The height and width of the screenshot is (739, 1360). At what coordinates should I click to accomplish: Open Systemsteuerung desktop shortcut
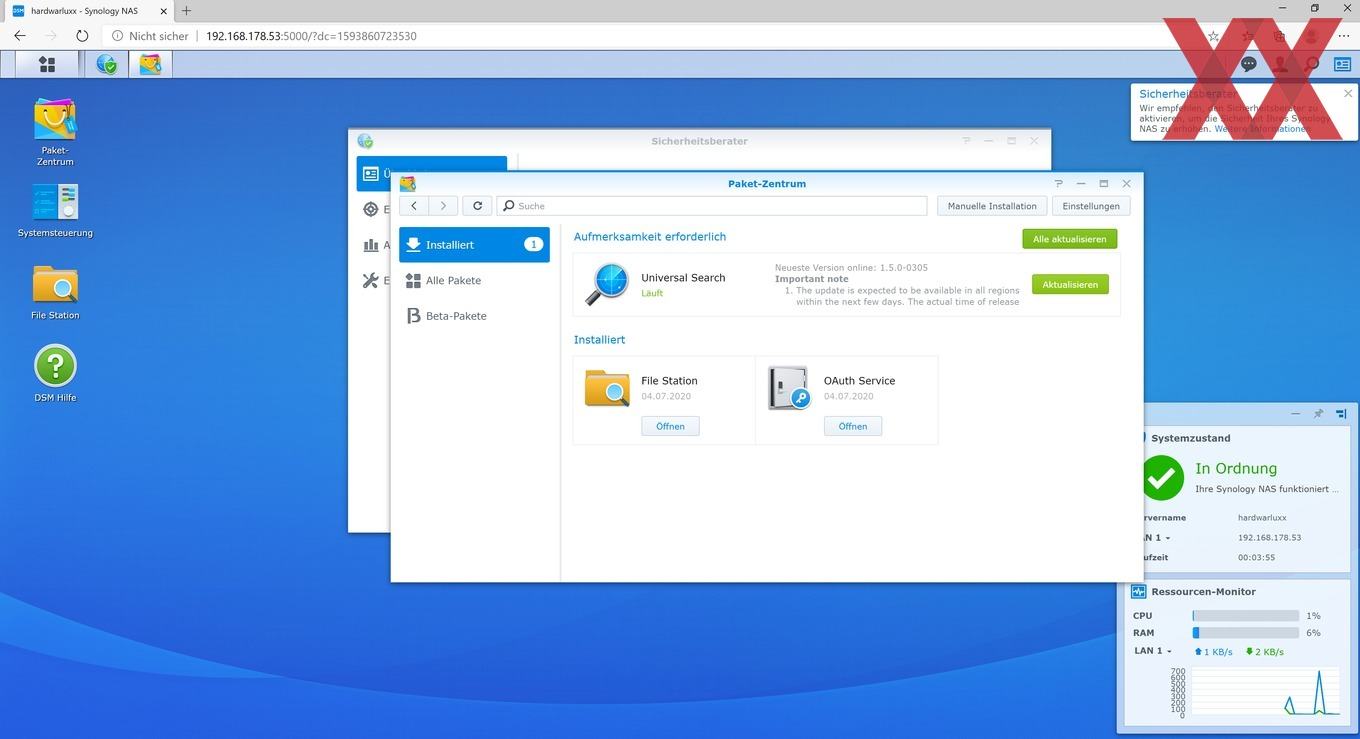tap(55, 210)
